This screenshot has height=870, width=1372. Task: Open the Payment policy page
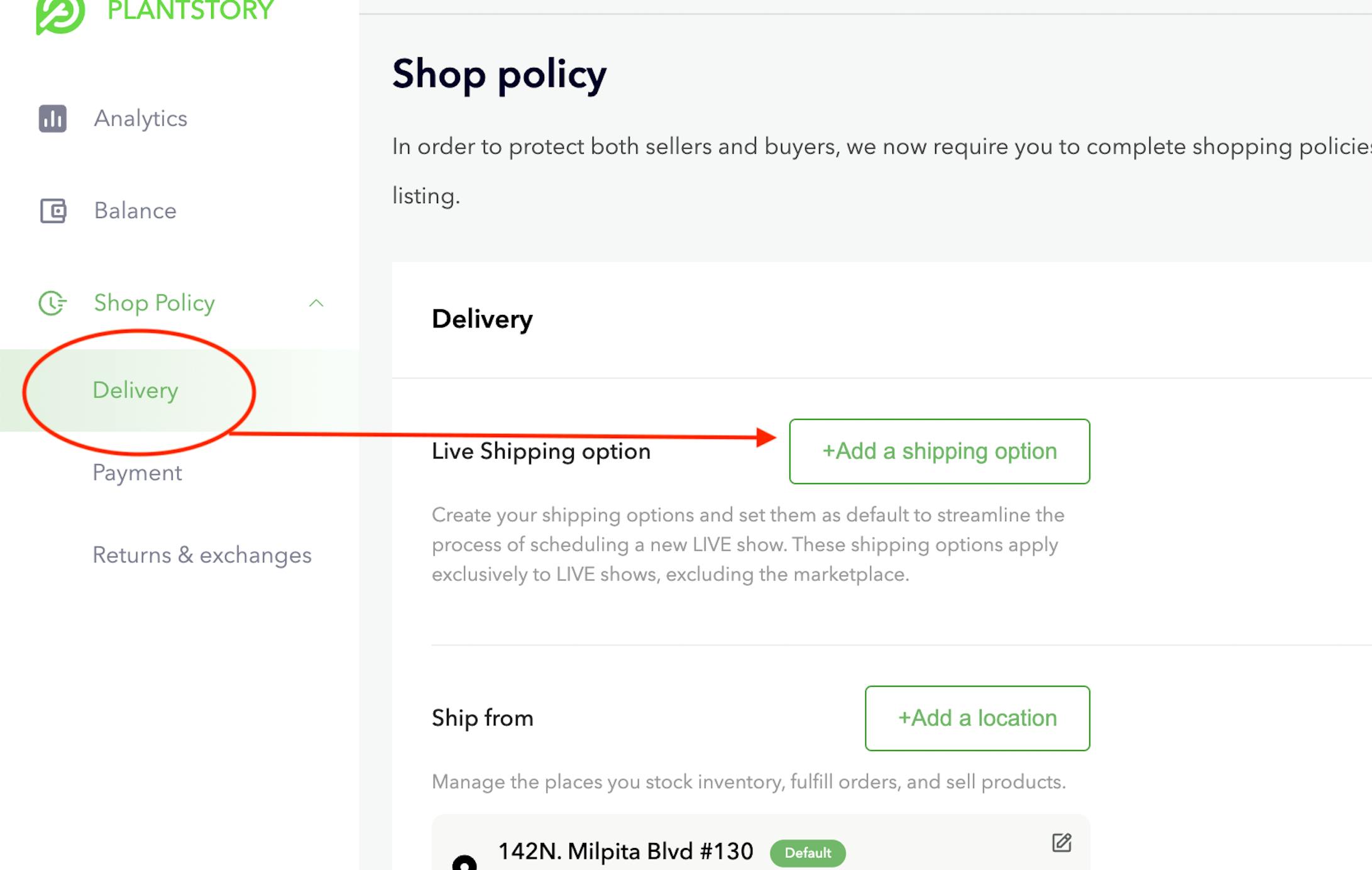coord(137,473)
